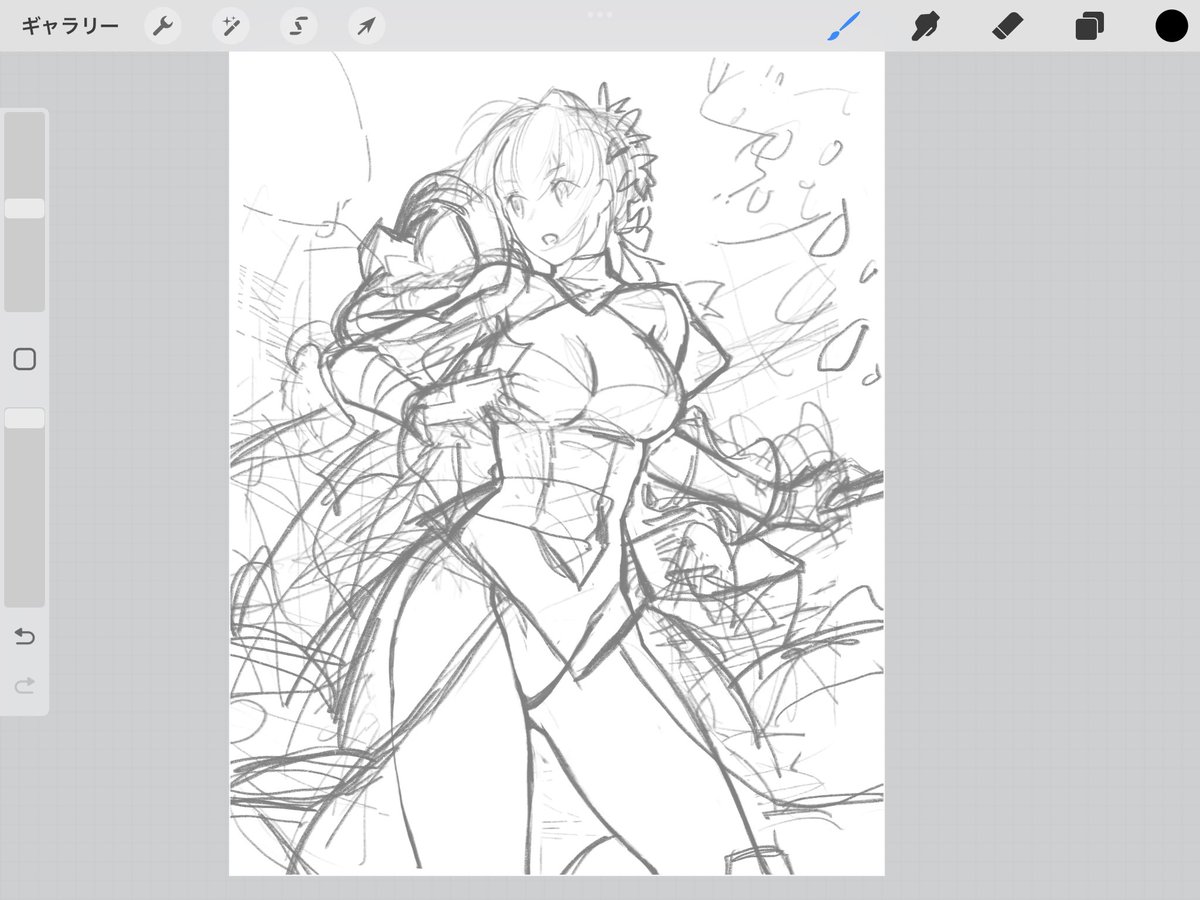Adjust the brush size slider handle
Viewport: 1200px width, 900px height.
coord(25,208)
